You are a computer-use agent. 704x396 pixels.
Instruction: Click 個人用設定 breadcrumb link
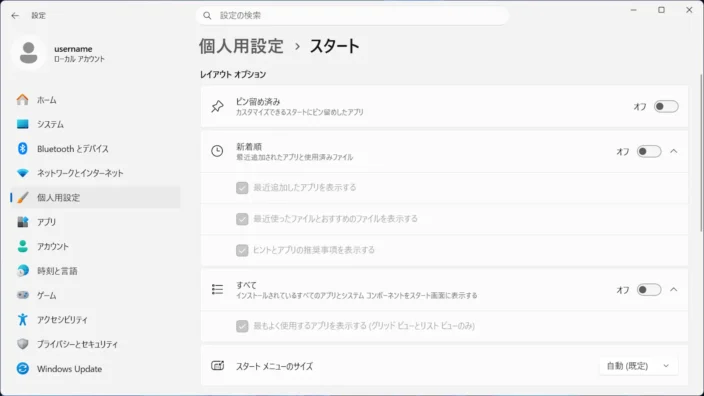pos(241,46)
